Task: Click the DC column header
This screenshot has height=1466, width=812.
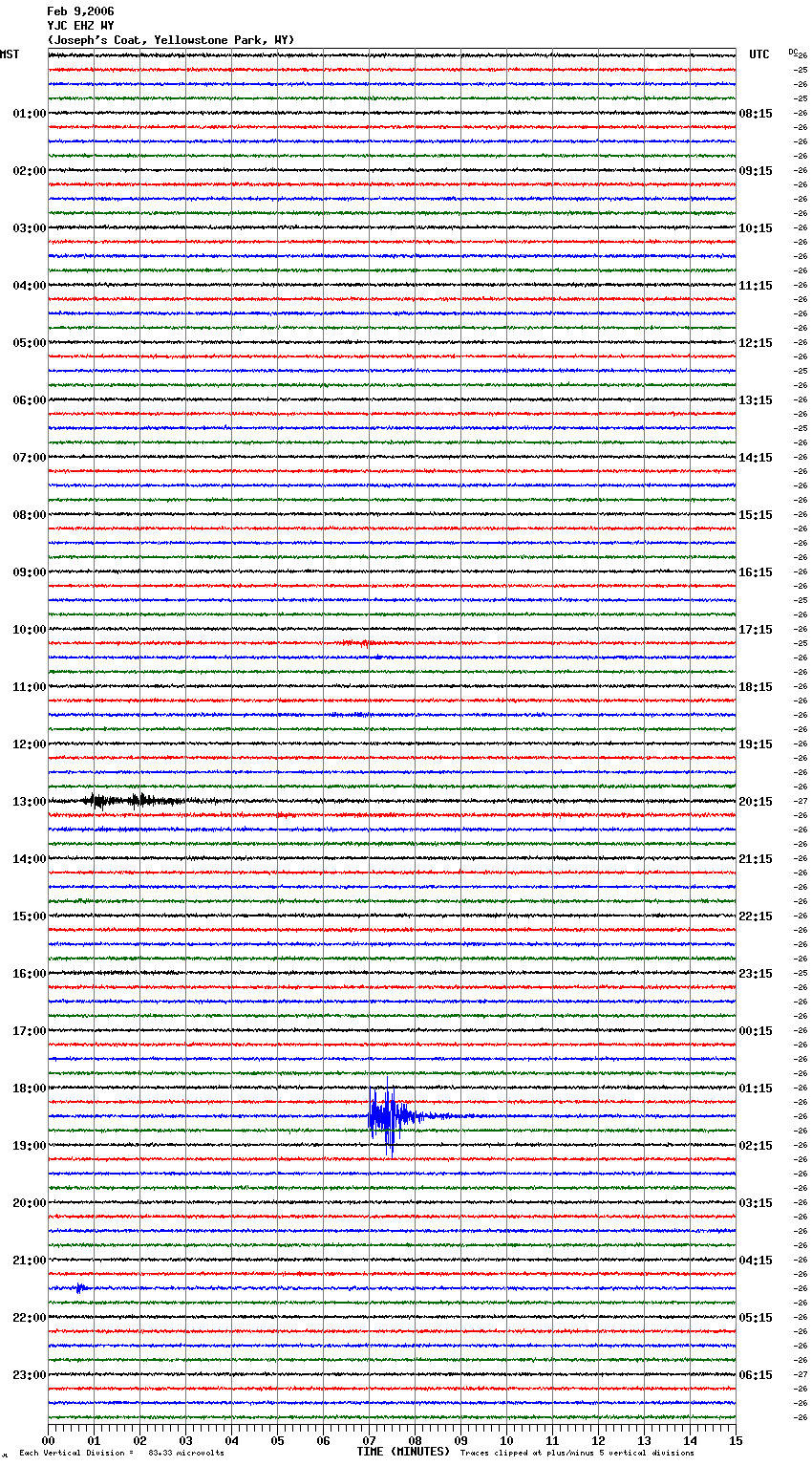Action: (792, 52)
